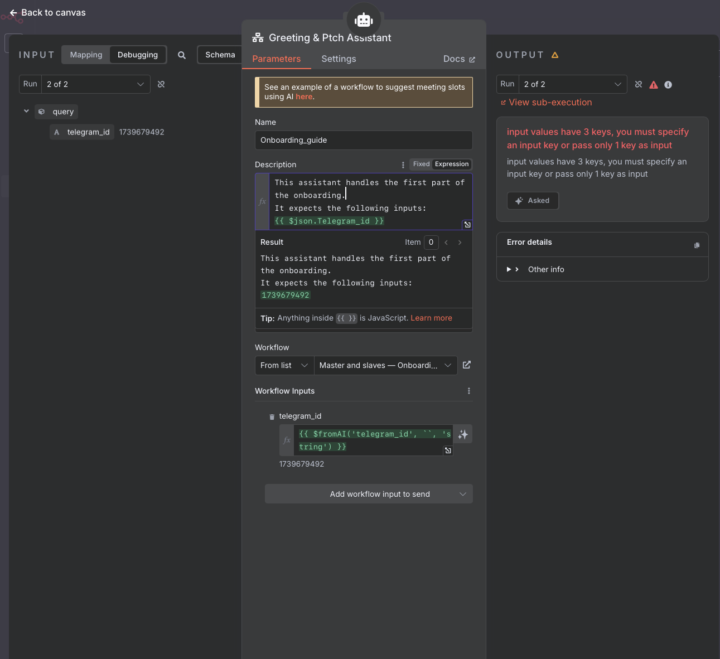Viewport: 720px width, 659px height.
Task: Set Description mode to Expression
Action: point(452,164)
